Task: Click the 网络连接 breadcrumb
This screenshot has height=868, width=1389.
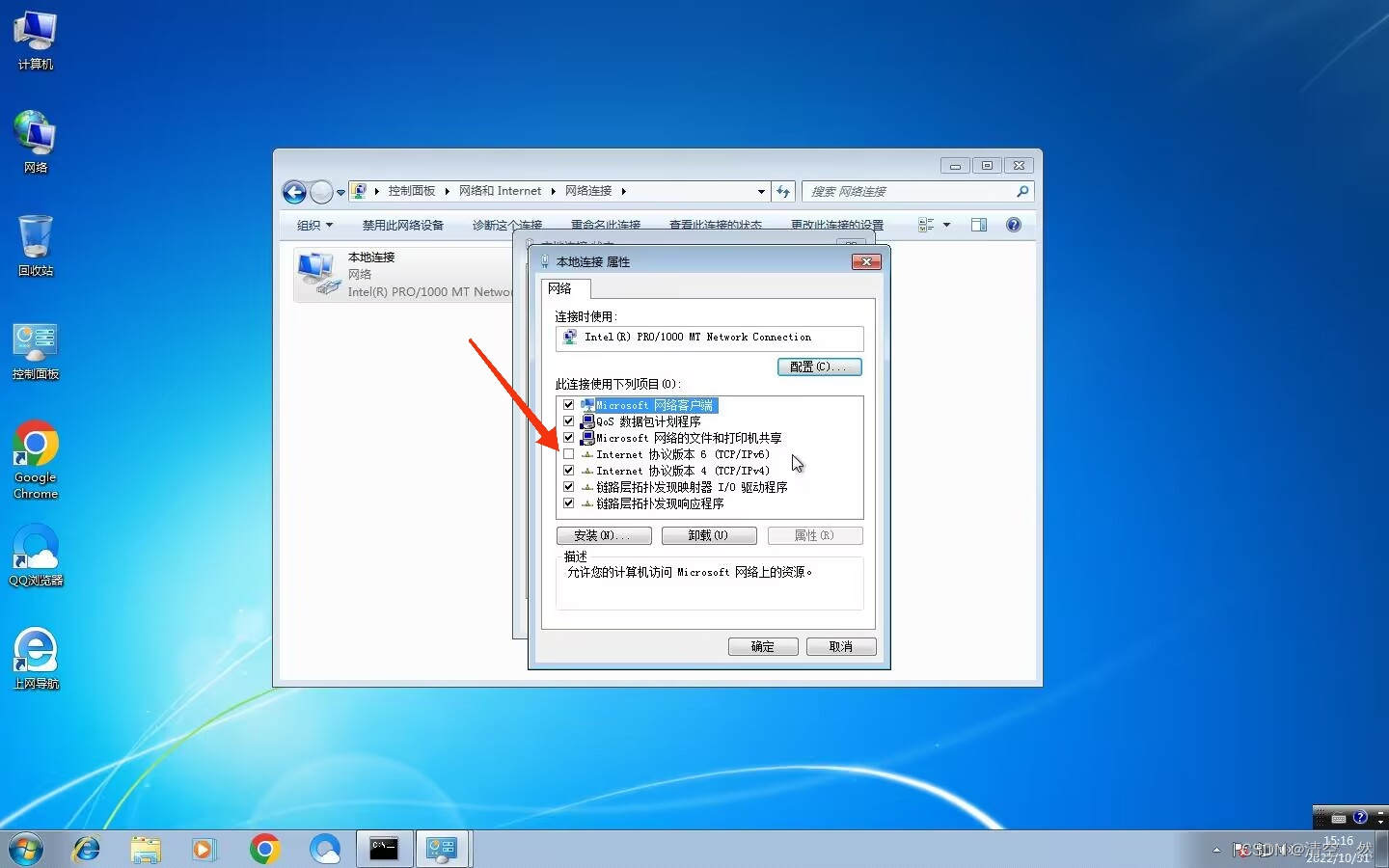Action: (x=588, y=191)
